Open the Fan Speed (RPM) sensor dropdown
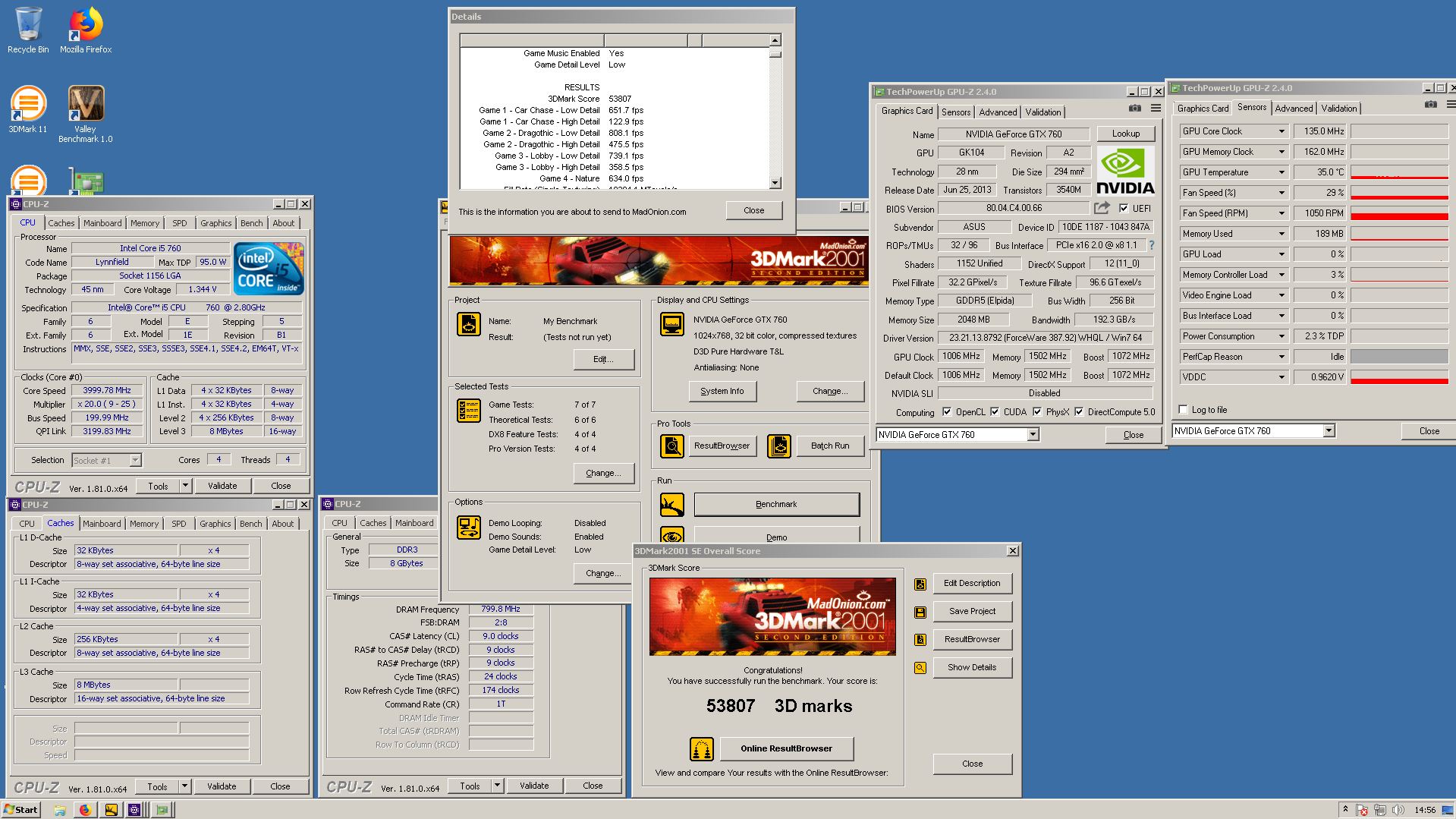1456x819 pixels. [1281, 213]
